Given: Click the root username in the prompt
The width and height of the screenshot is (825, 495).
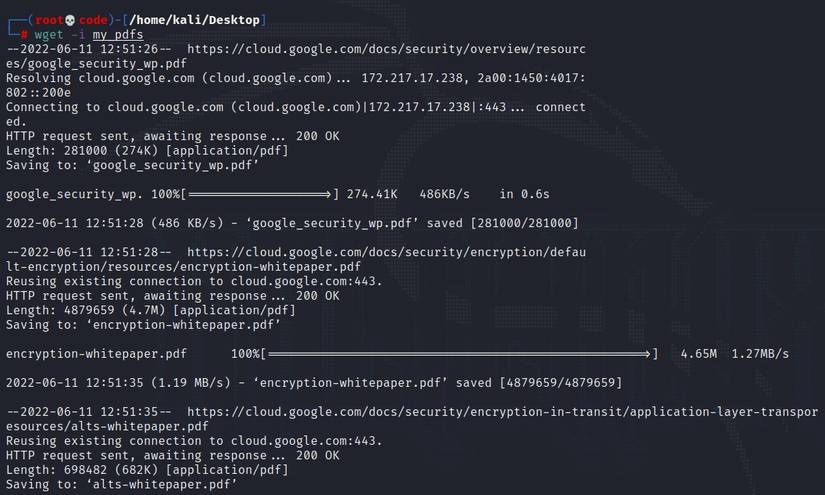Looking at the screenshot, I should pos(43,20).
